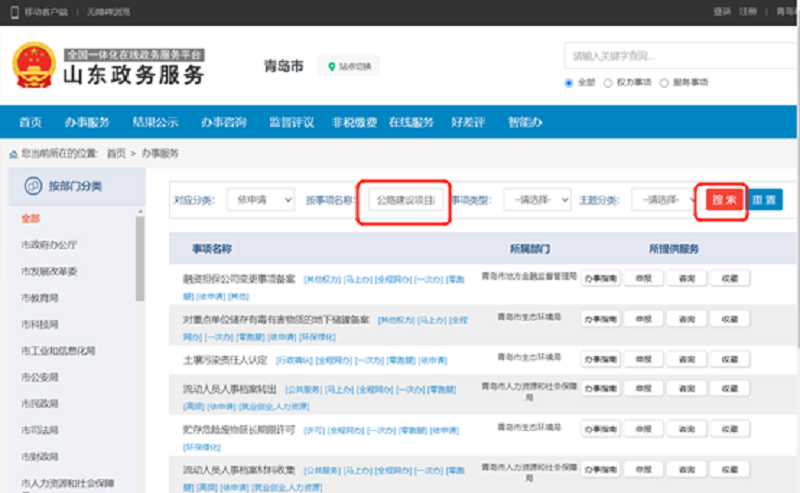Viewport: 800px width, 493px height.
Task: Click the 按事项名称 item name input field
Action: (406, 200)
